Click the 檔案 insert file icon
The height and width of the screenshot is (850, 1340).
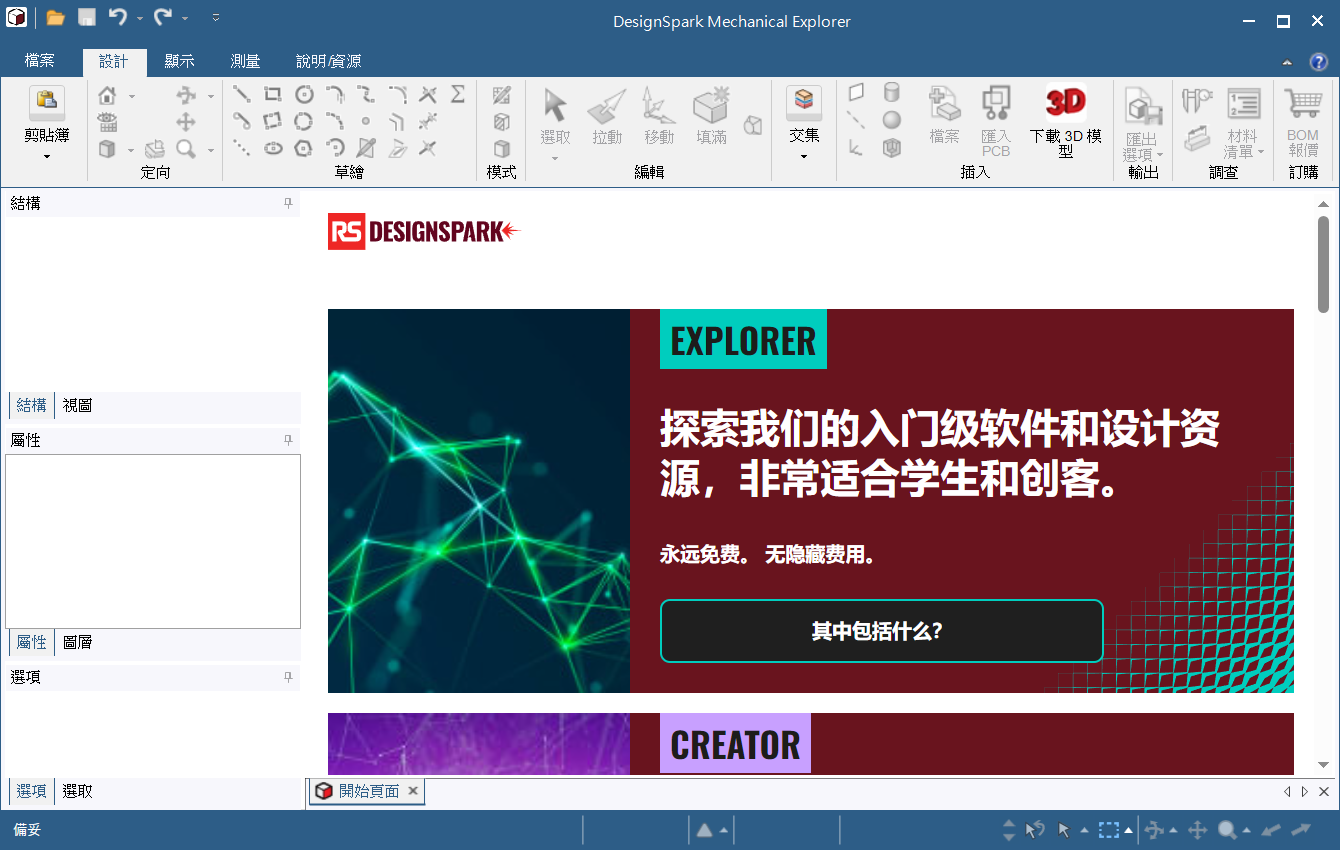(x=944, y=116)
